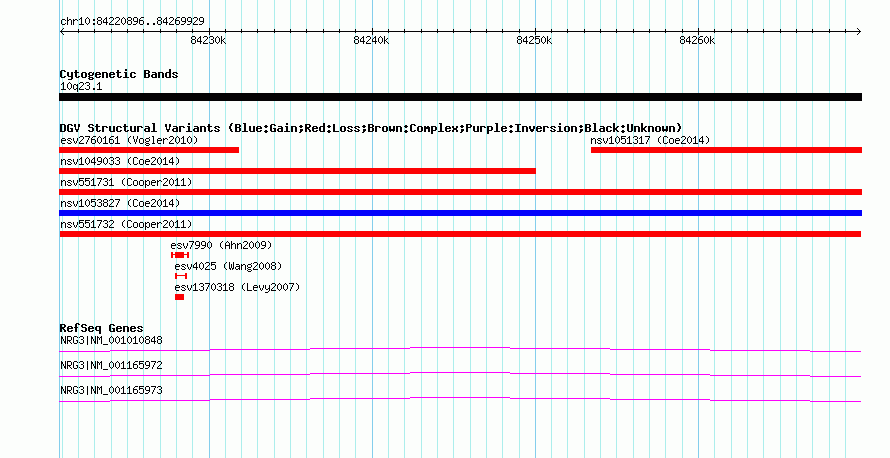The image size is (890, 458).
Task: Click the RefSeq Genes track title
Action: 101,328
